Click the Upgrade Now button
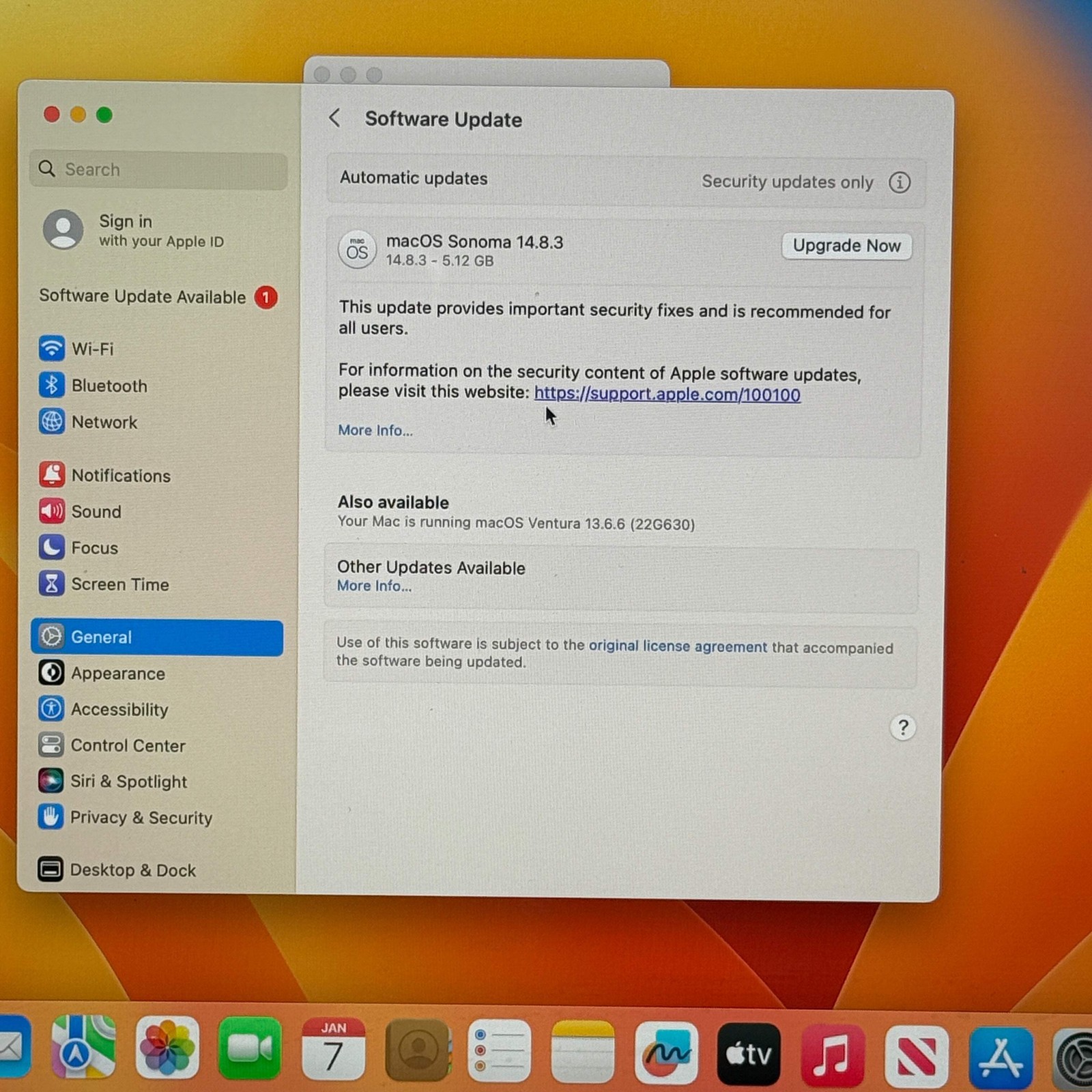Viewport: 1092px width, 1092px height. [x=846, y=246]
